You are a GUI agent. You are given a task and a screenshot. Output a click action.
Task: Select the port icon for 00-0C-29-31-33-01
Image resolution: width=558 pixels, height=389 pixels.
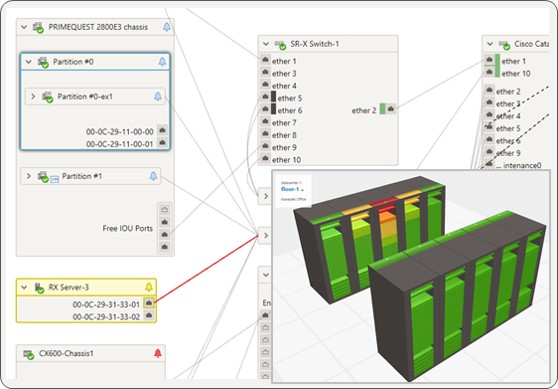[149, 303]
